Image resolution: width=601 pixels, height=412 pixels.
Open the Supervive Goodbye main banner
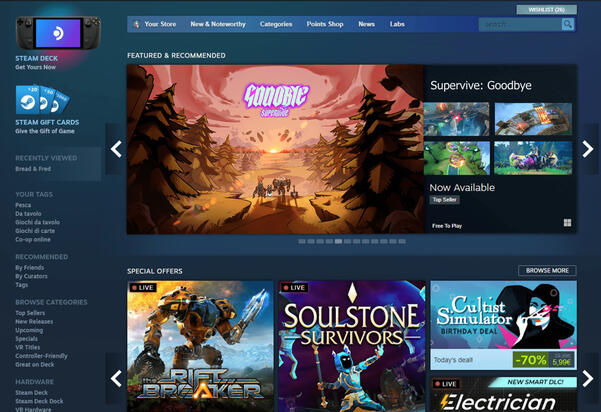click(275, 149)
